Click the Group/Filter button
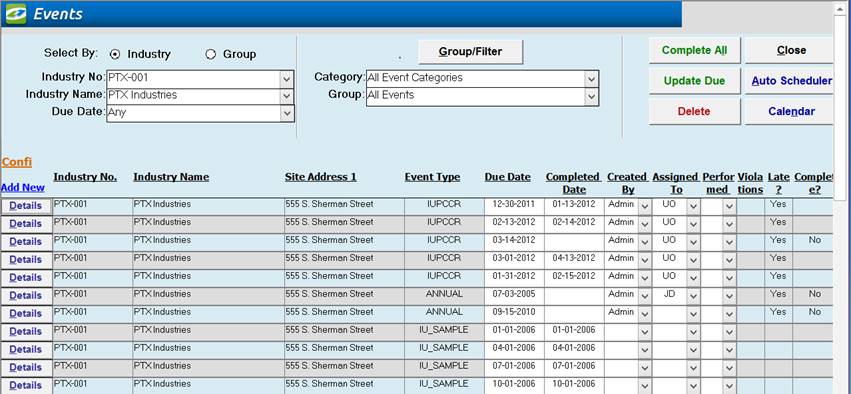Screen dimensions: 851x394 (471, 52)
